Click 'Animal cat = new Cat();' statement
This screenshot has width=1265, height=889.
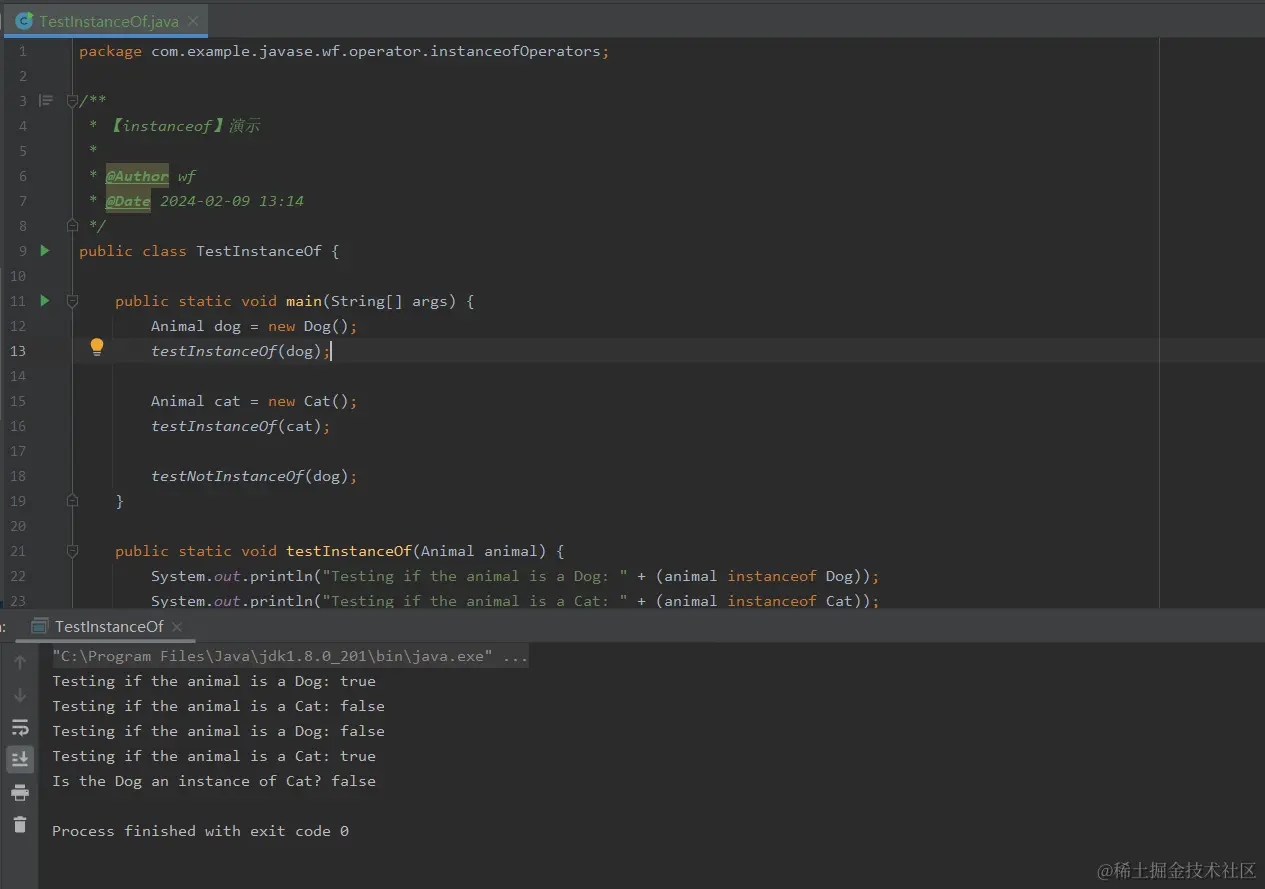tap(254, 401)
